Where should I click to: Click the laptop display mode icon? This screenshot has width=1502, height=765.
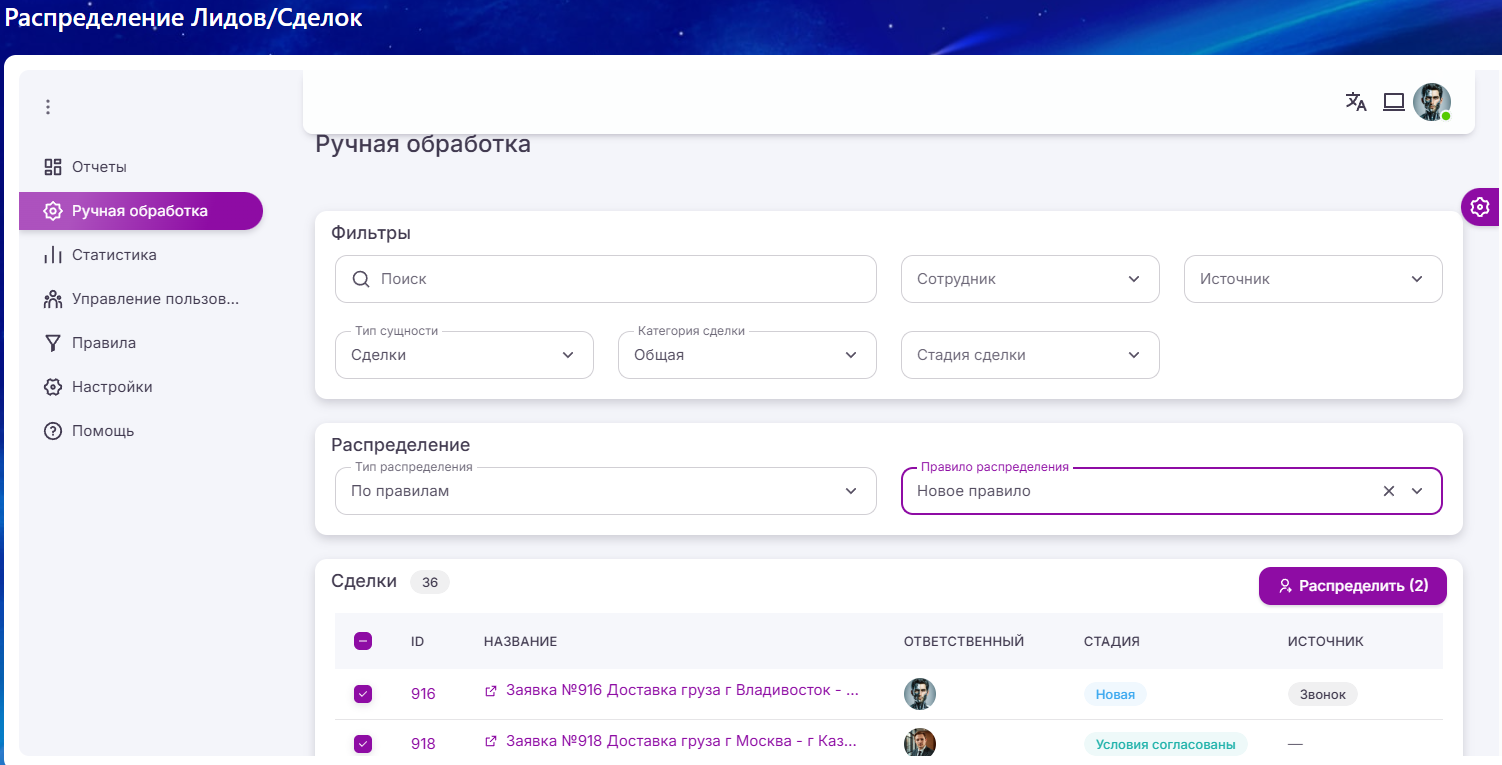(x=1394, y=102)
